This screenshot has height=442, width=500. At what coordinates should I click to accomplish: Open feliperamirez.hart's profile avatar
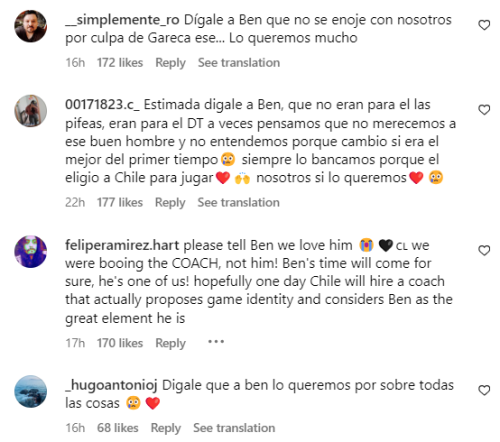coord(31,251)
